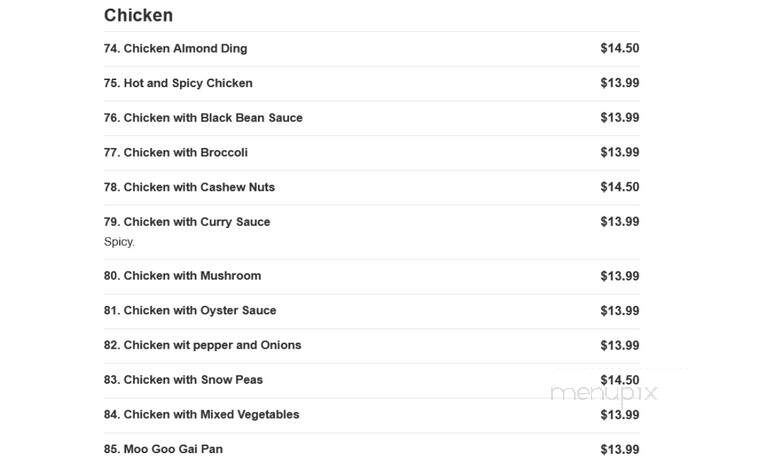This screenshot has width=783, height=476.
Task: Click price beside Hot and Spicy Chicken
Action: [620, 83]
